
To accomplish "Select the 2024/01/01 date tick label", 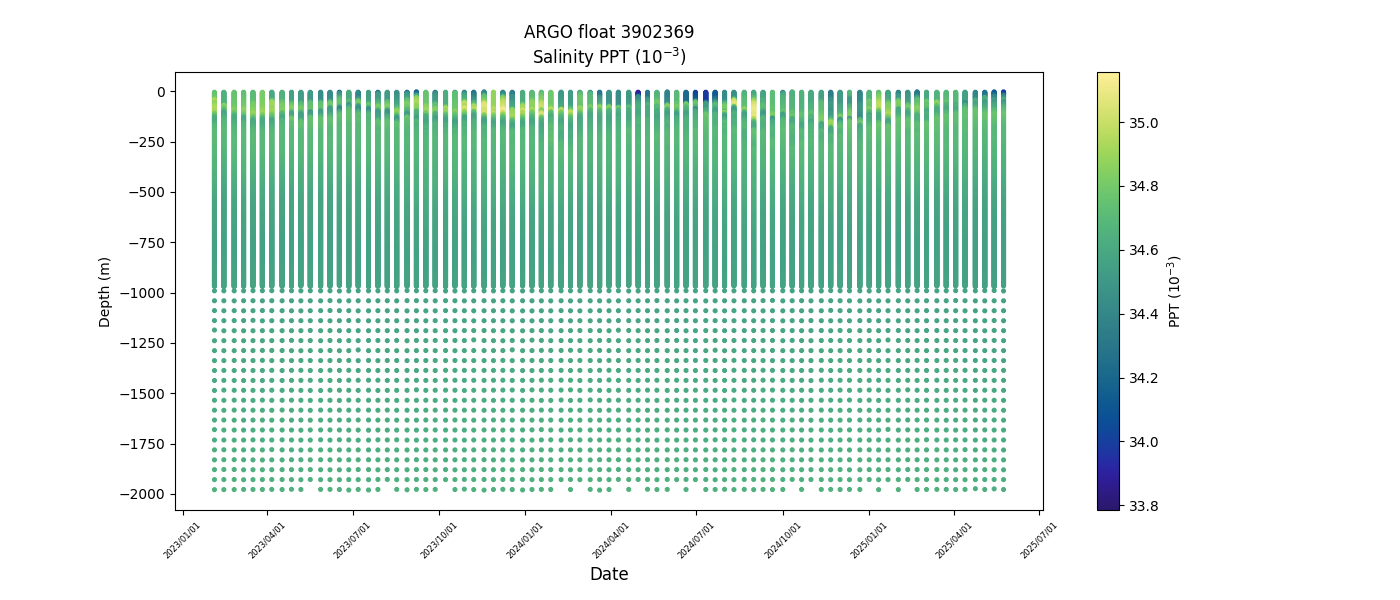I will coord(527,539).
